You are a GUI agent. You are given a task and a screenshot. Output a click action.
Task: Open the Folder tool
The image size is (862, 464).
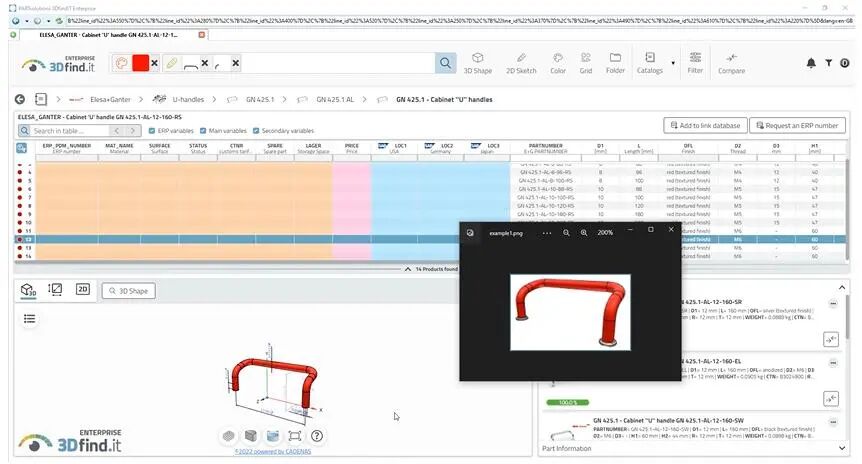click(x=615, y=63)
